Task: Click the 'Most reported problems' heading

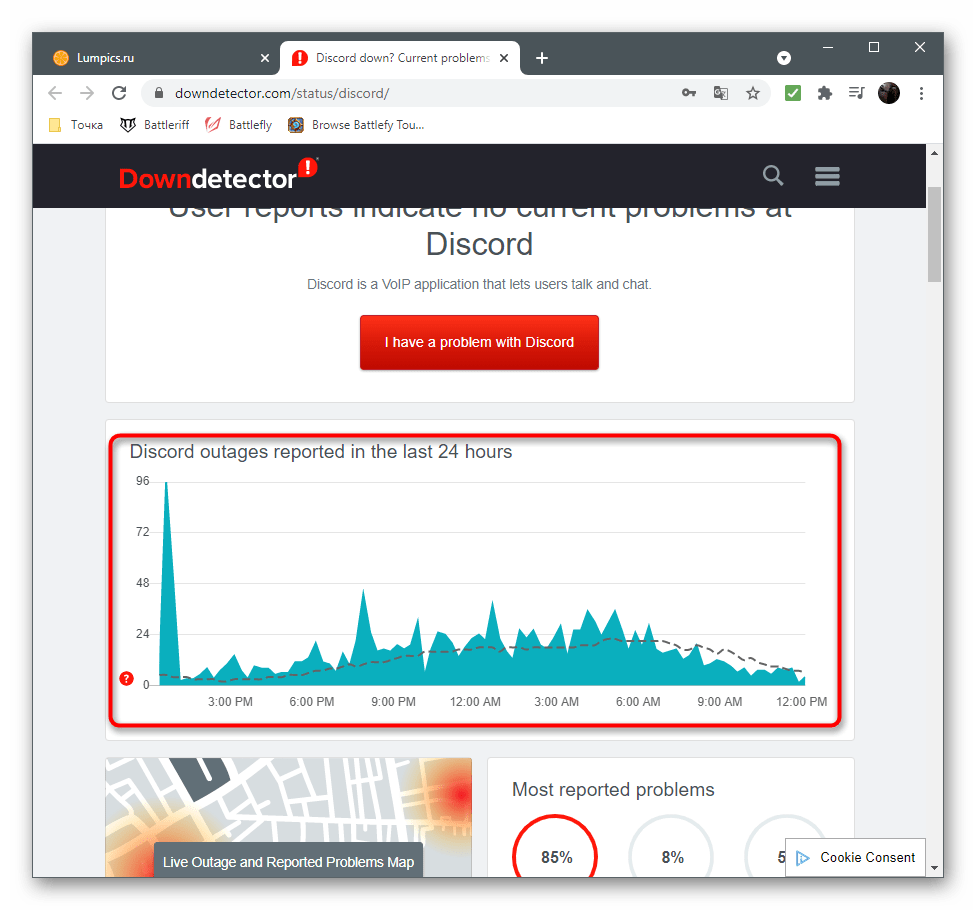Action: [613, 790]
